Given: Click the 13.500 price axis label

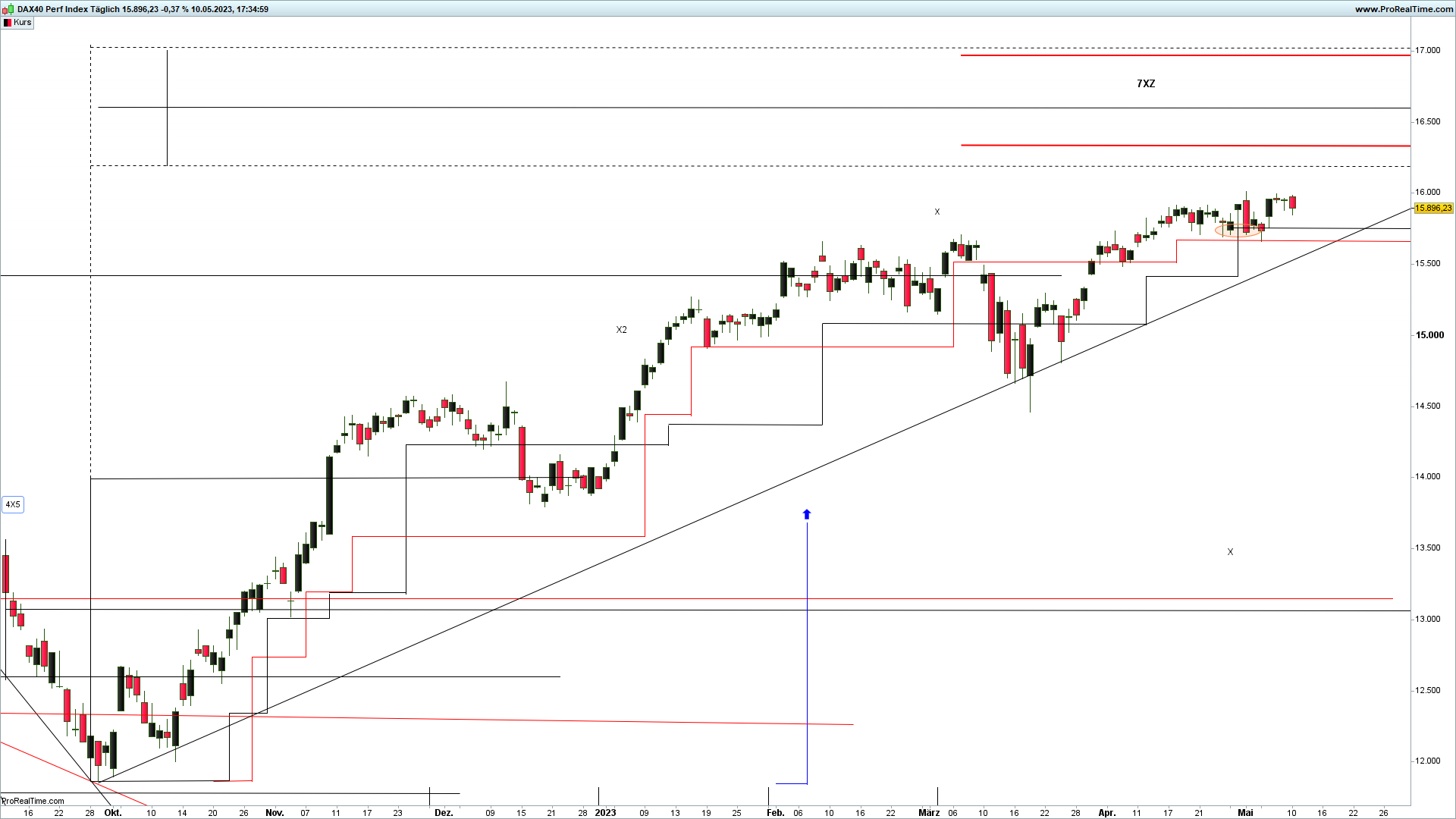Looking at the screenshot, I should point(1428,548).
